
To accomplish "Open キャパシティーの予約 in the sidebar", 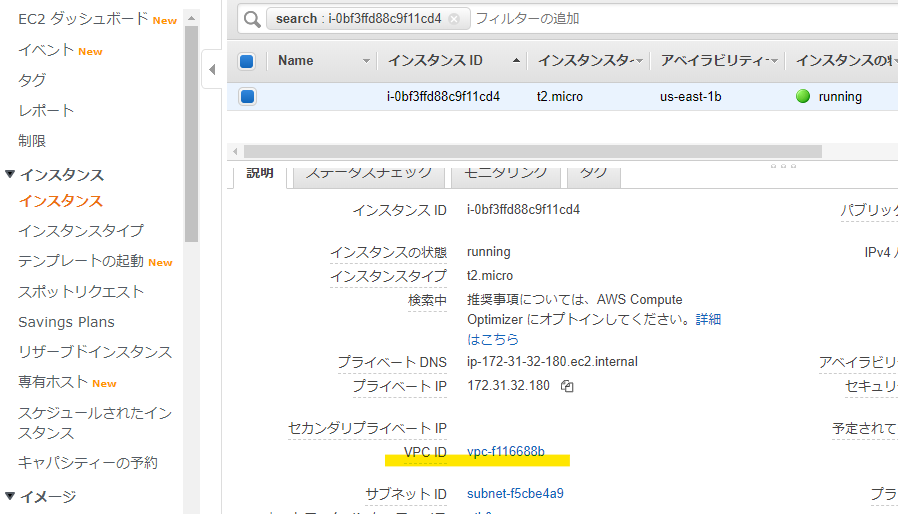I will tap(88, 463).
